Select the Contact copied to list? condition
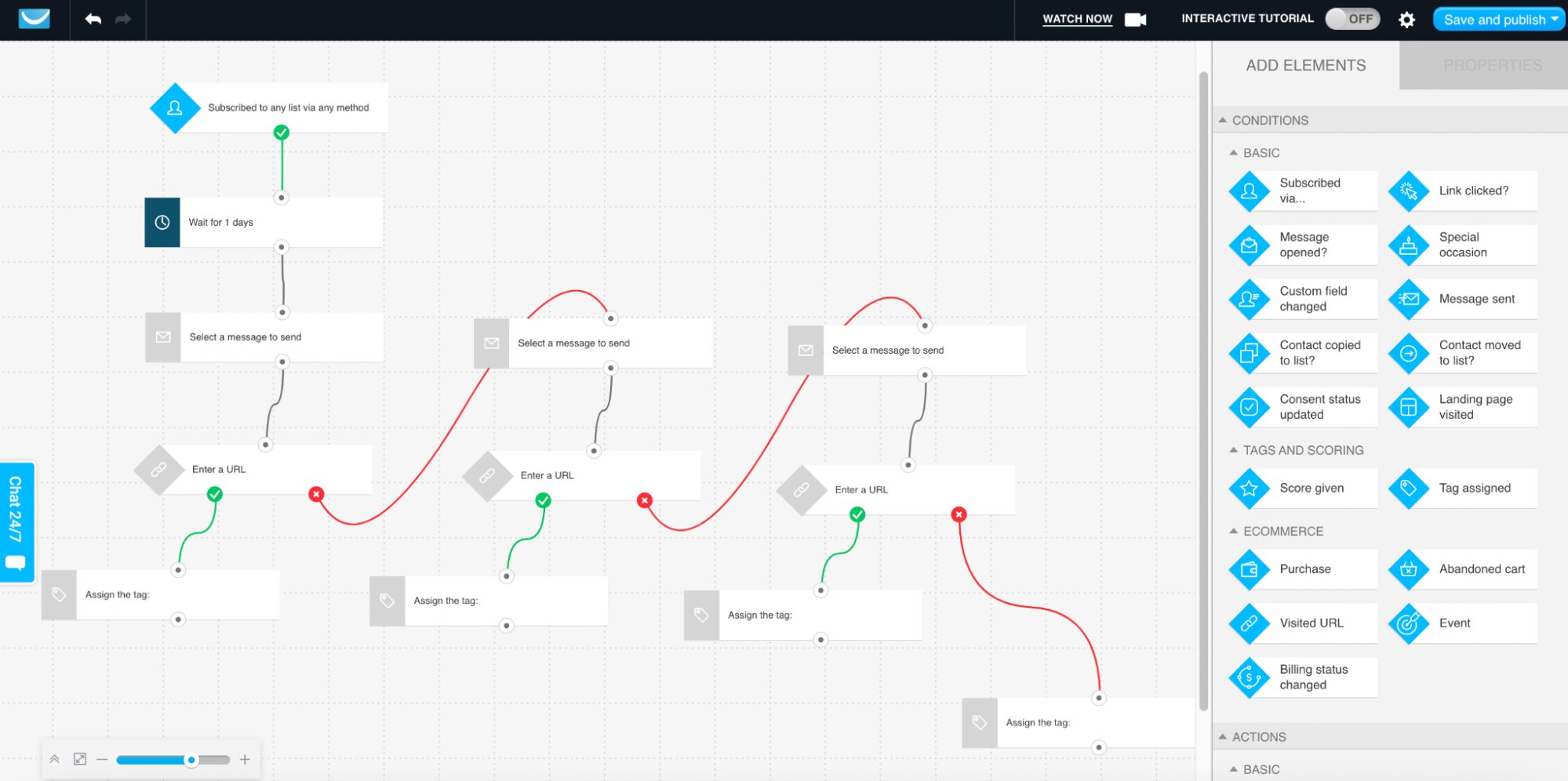The width and height of the screenshot is (1568, 781). [1303, 353]
